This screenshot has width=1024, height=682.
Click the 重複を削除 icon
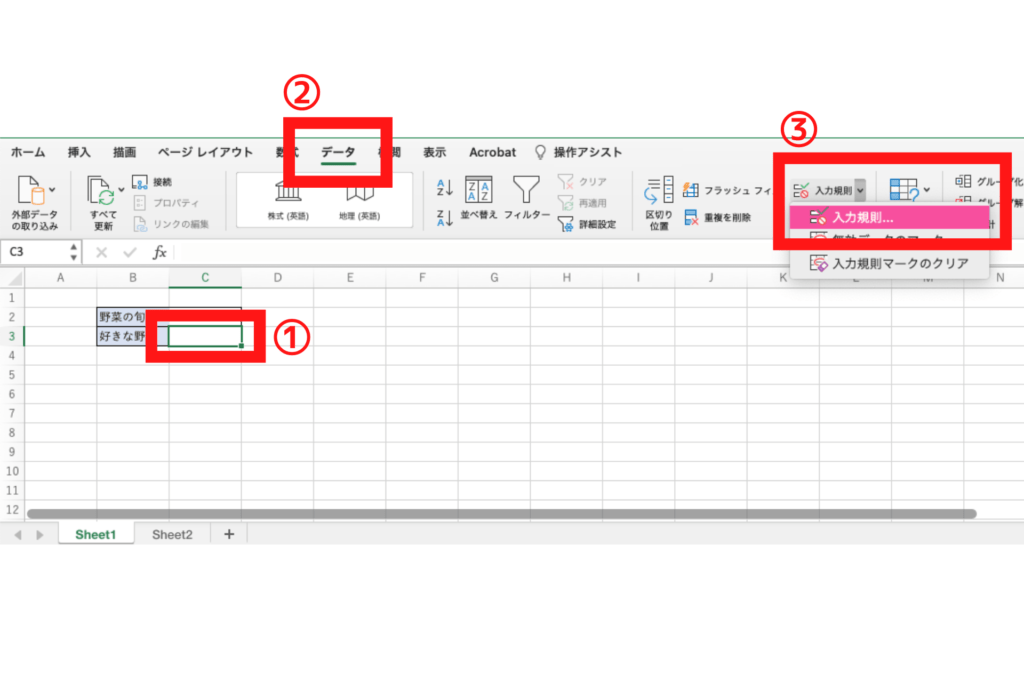[691, 218]
